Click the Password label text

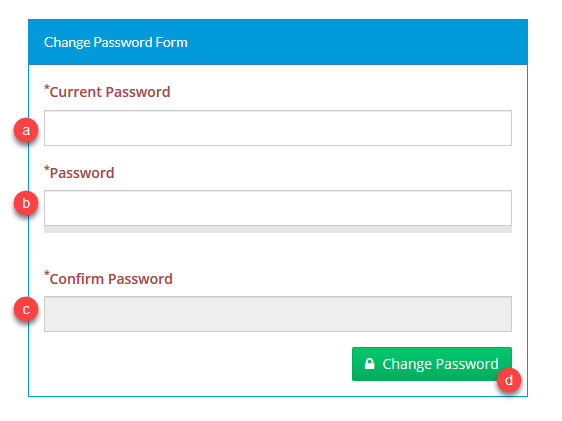82,173
